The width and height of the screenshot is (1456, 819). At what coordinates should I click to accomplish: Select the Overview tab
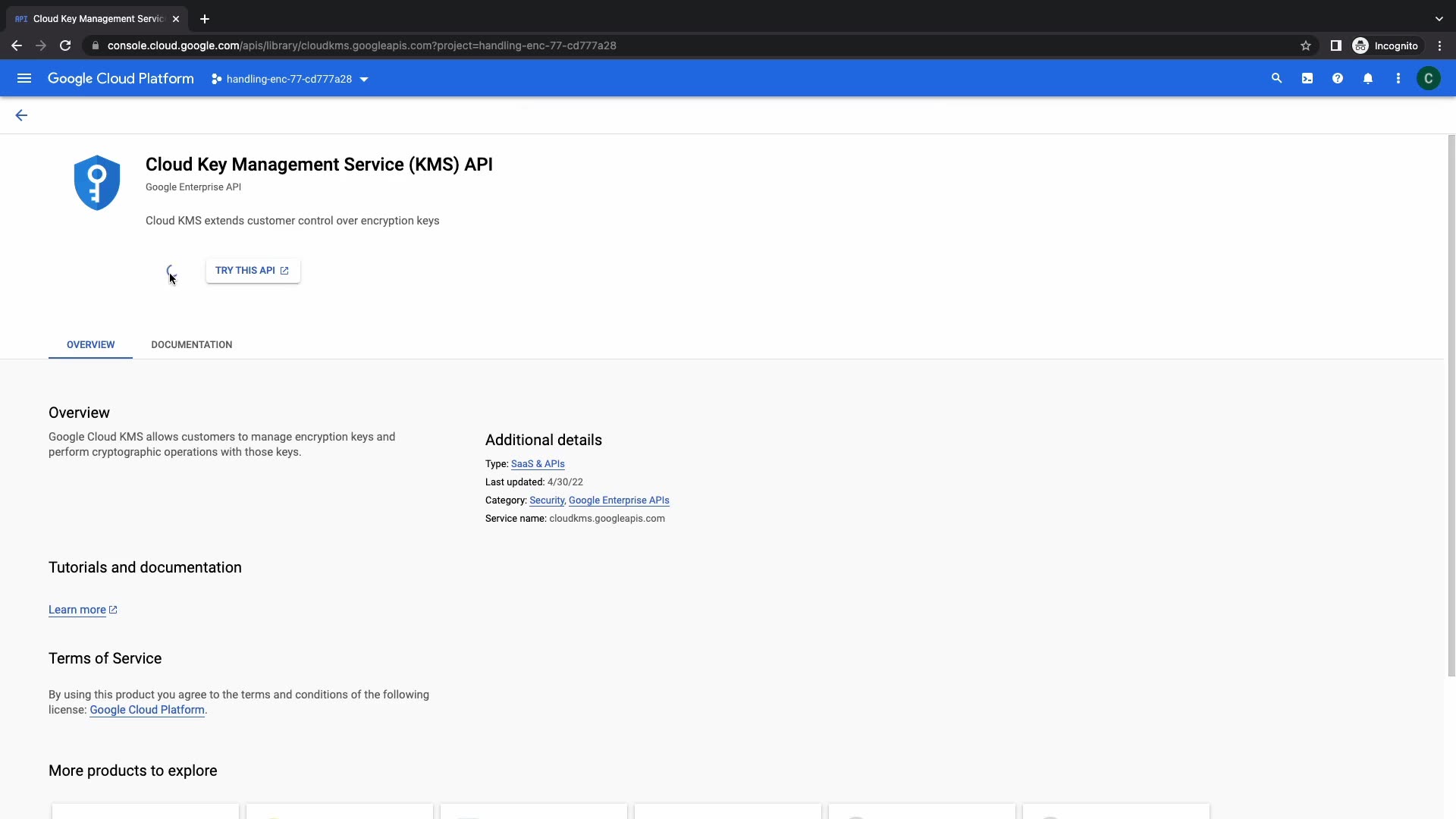(x=90, y=345)
